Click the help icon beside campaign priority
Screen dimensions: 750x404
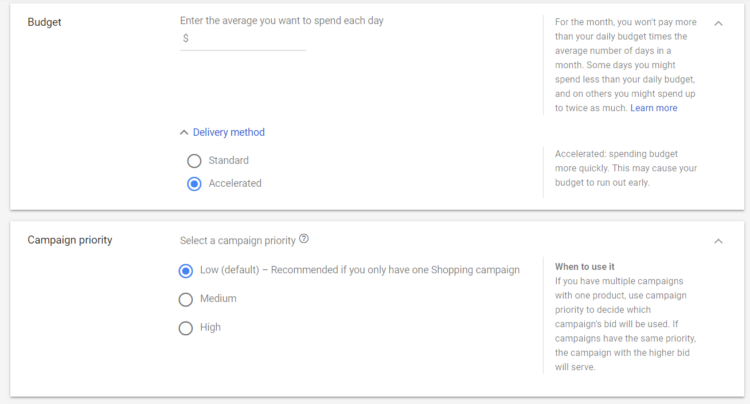pos(304,239)
